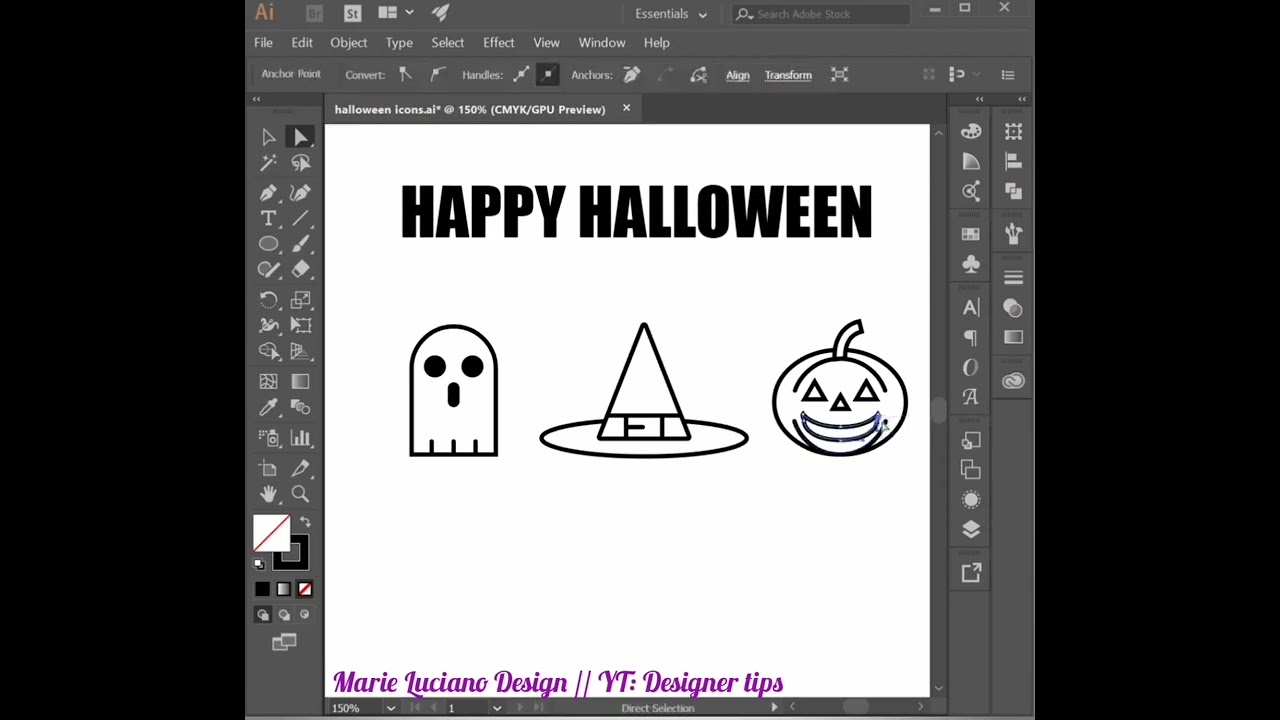Select the Perspective Grid tool
This screenshot has height=720, width=1280.
pos(300,351)
